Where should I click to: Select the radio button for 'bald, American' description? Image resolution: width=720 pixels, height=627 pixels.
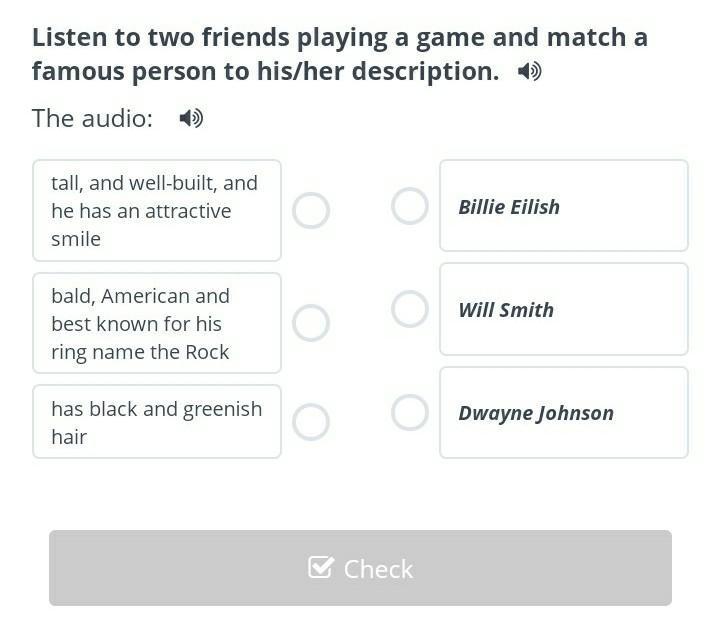311,322
